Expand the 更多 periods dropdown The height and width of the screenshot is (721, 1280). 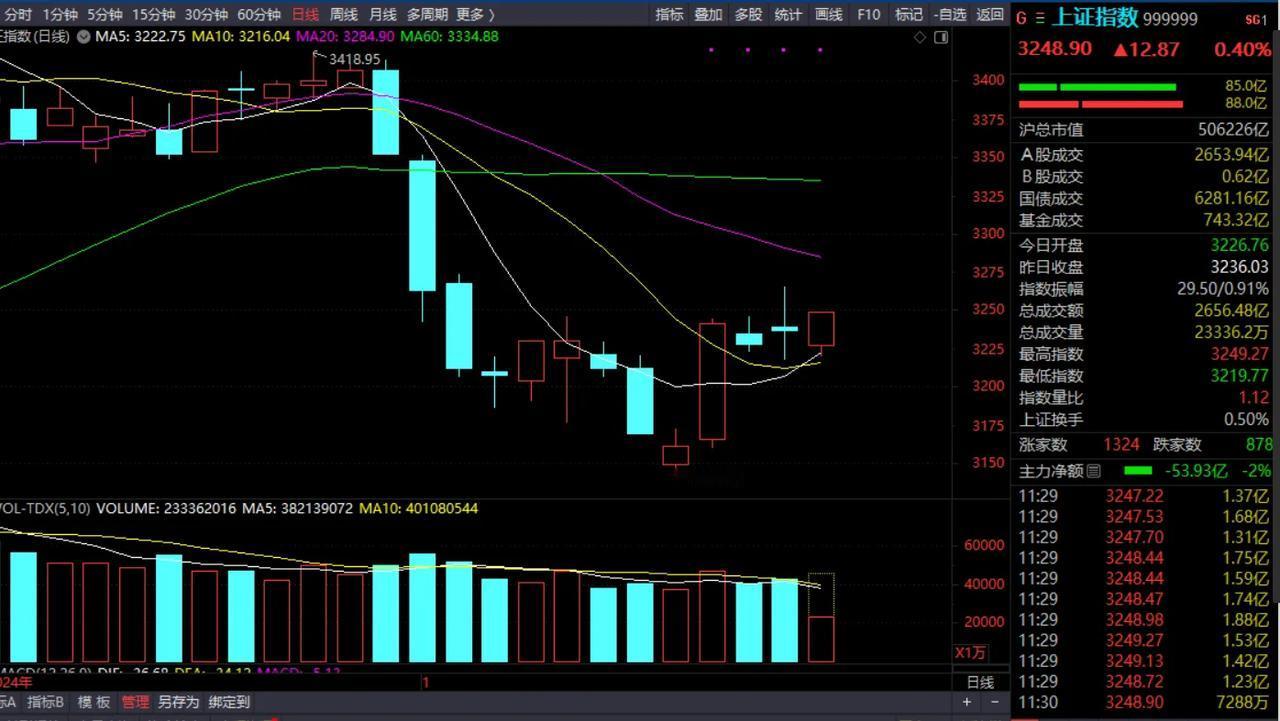(x=474, y=14)
